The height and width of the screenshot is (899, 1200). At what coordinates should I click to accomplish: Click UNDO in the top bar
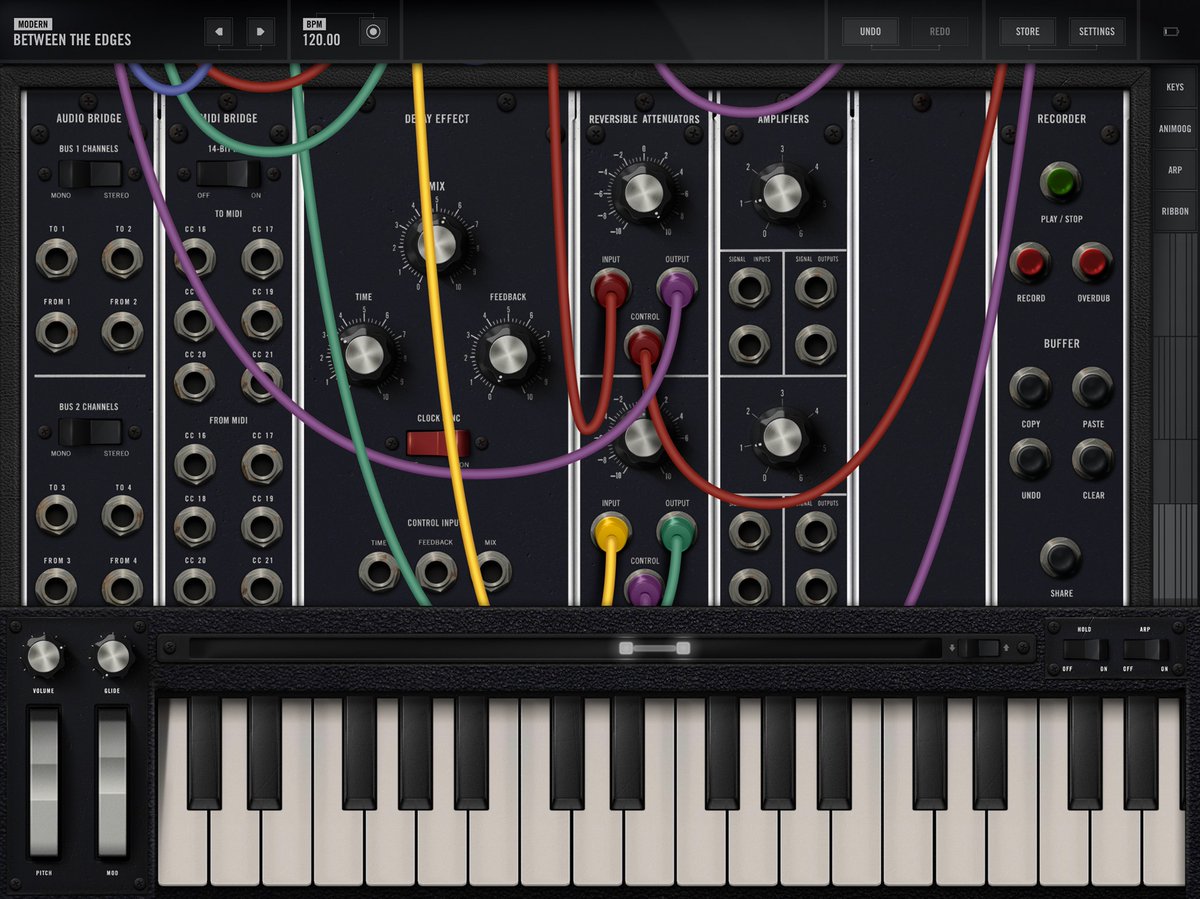(x=869, y=30)
